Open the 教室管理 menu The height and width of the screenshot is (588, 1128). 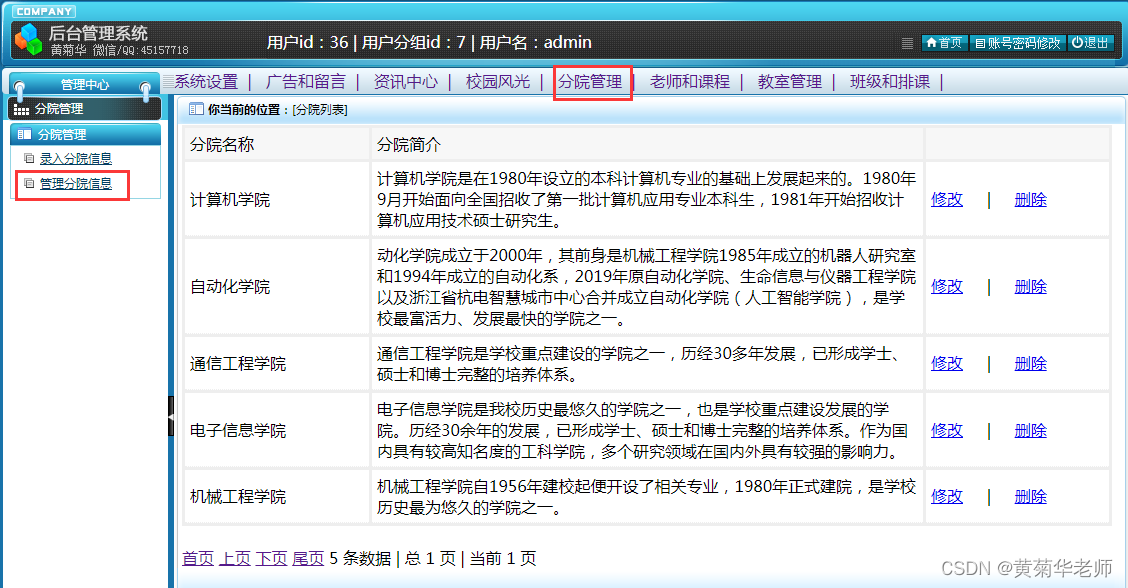coord(790,82)
